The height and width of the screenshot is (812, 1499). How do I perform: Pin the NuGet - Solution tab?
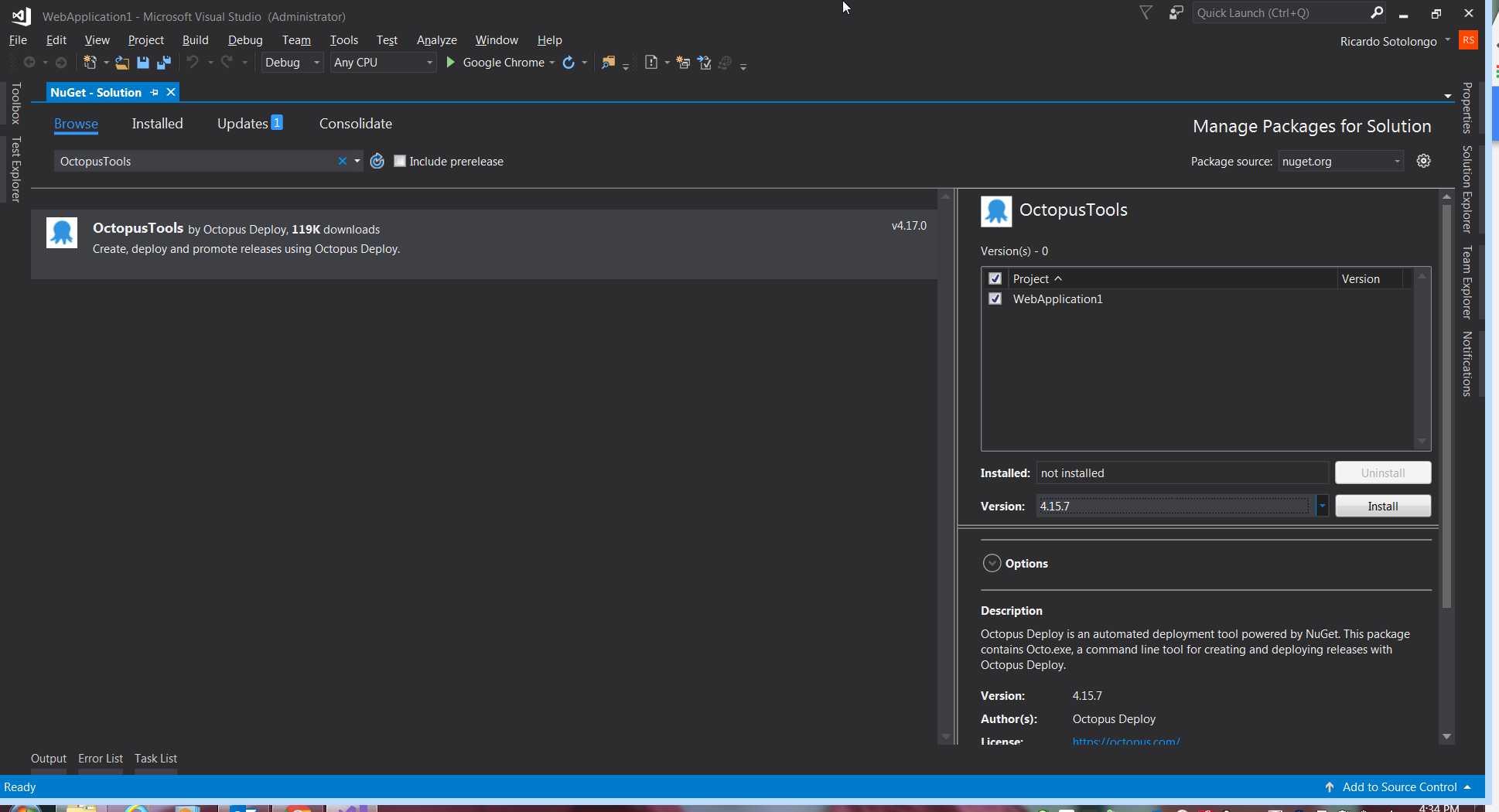tap(155, 92)
